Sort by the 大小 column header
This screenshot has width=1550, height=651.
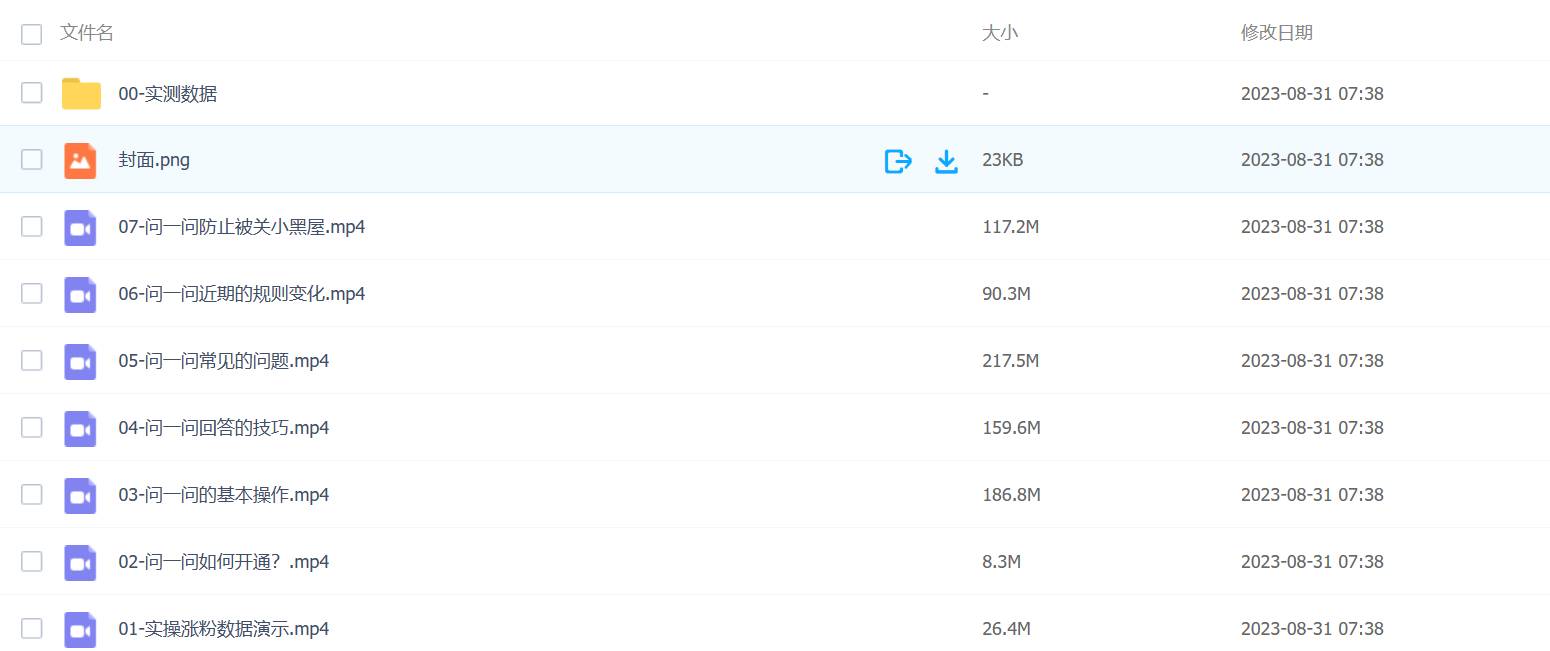coord(1000,33)
